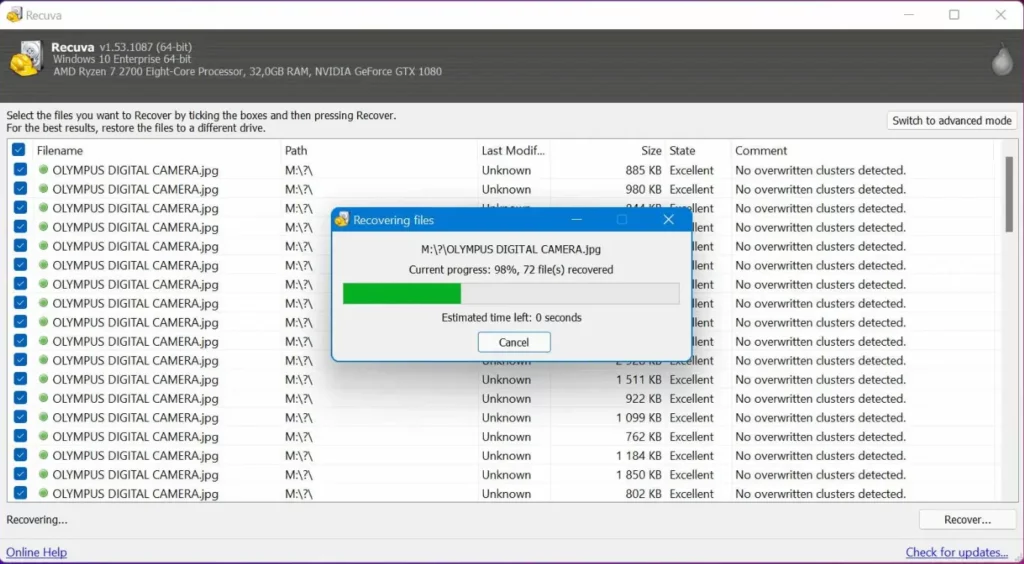1024x564 pixels.
Task: Click the Recuva hard-hat logo in header
Action: [25, 59]
